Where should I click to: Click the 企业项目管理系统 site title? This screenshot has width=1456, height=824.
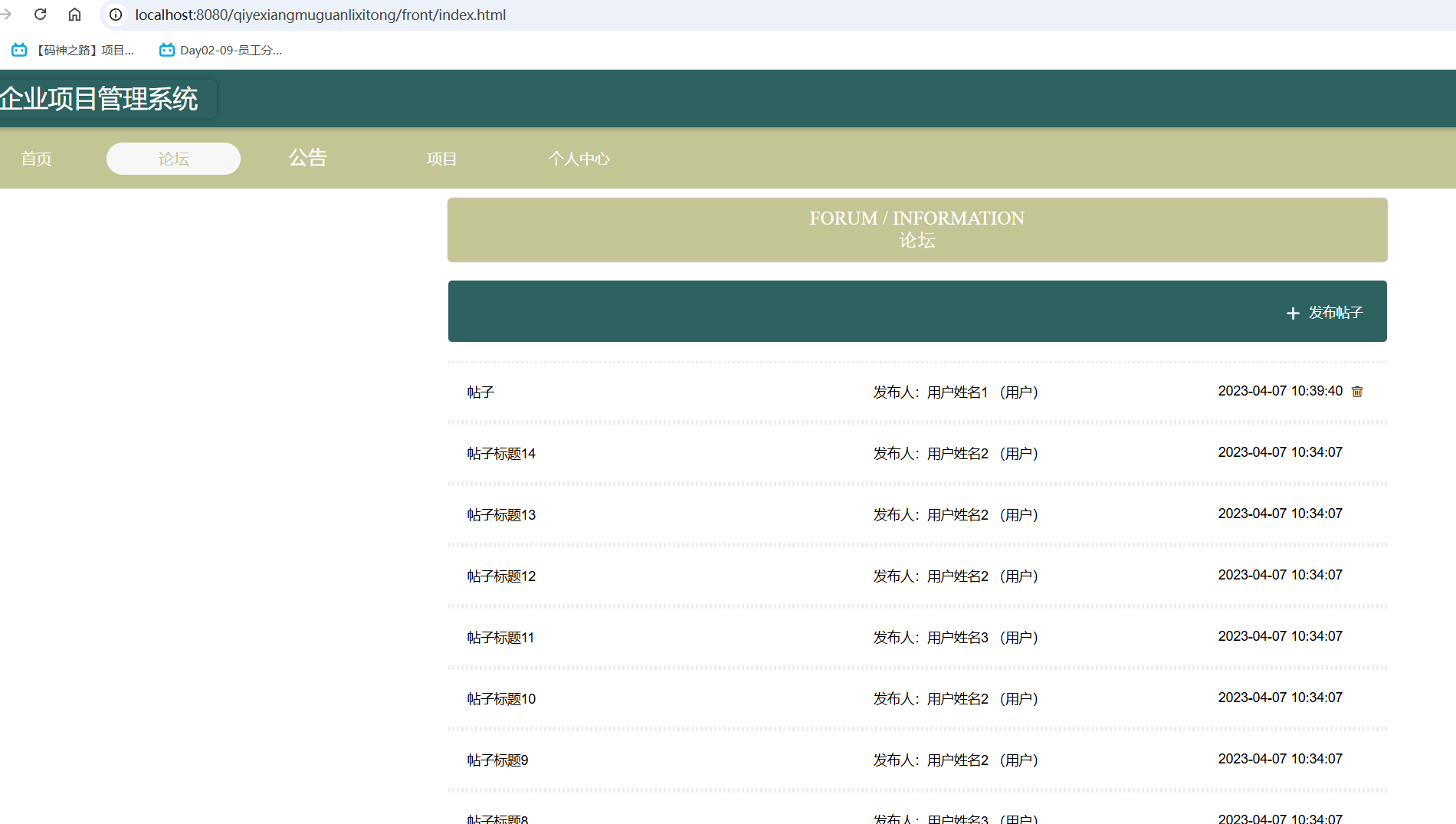tap(99, 99)
